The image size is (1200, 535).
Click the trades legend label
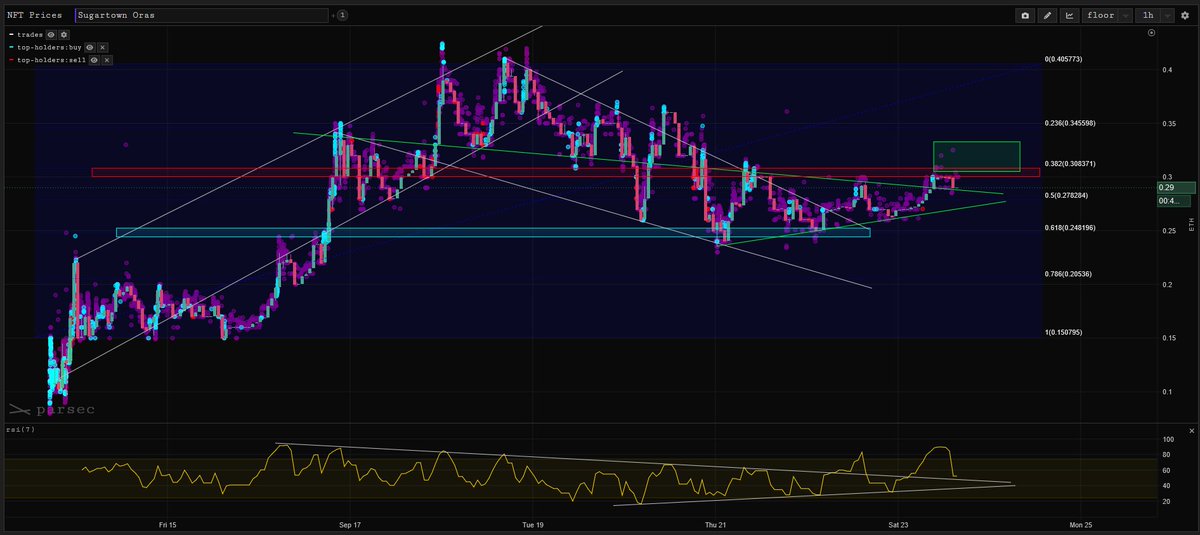29,34
